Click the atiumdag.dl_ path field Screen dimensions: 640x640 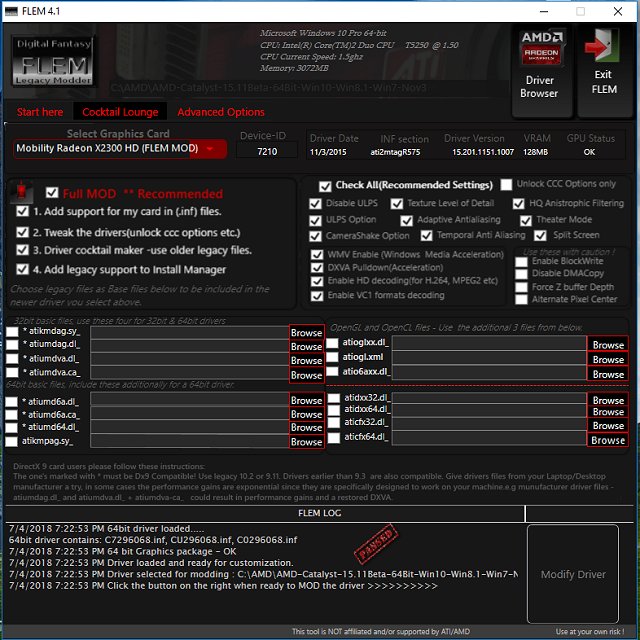point(189,346)
